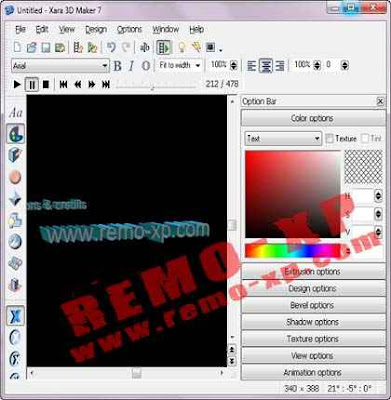
Task: Click the X style icon in sidebar
Action: 15,316
